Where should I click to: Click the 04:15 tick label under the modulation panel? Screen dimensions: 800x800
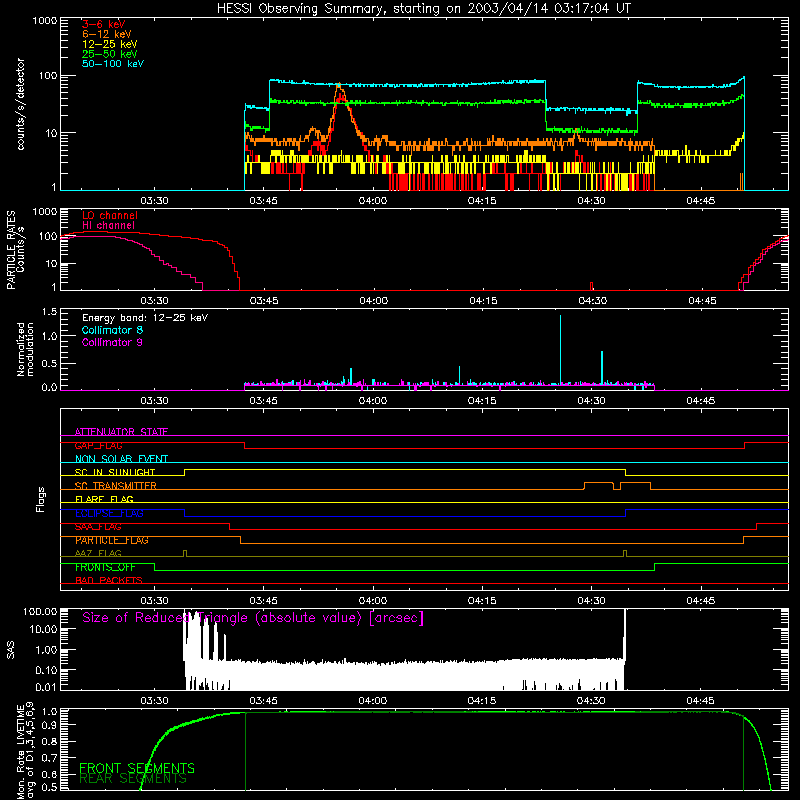coord(482,401)
